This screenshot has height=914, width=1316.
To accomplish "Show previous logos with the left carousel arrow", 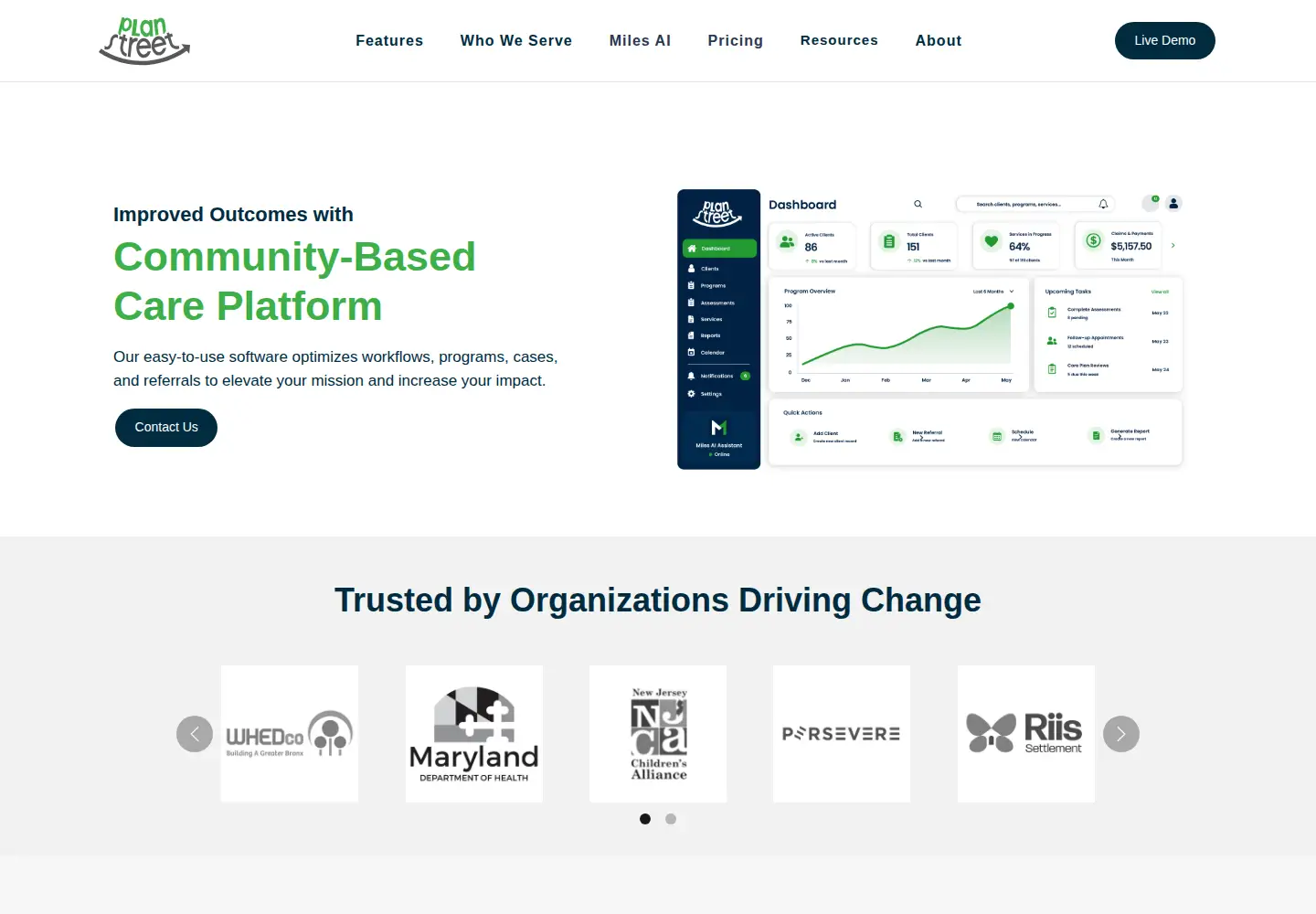I will (x=195, y=734).
